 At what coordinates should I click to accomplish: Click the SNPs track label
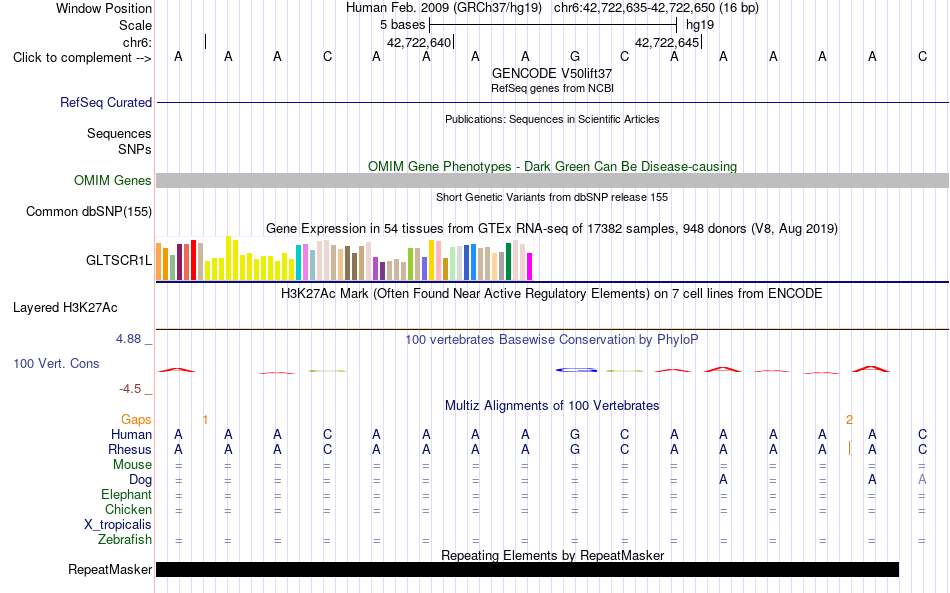click(x=135, y=149)
